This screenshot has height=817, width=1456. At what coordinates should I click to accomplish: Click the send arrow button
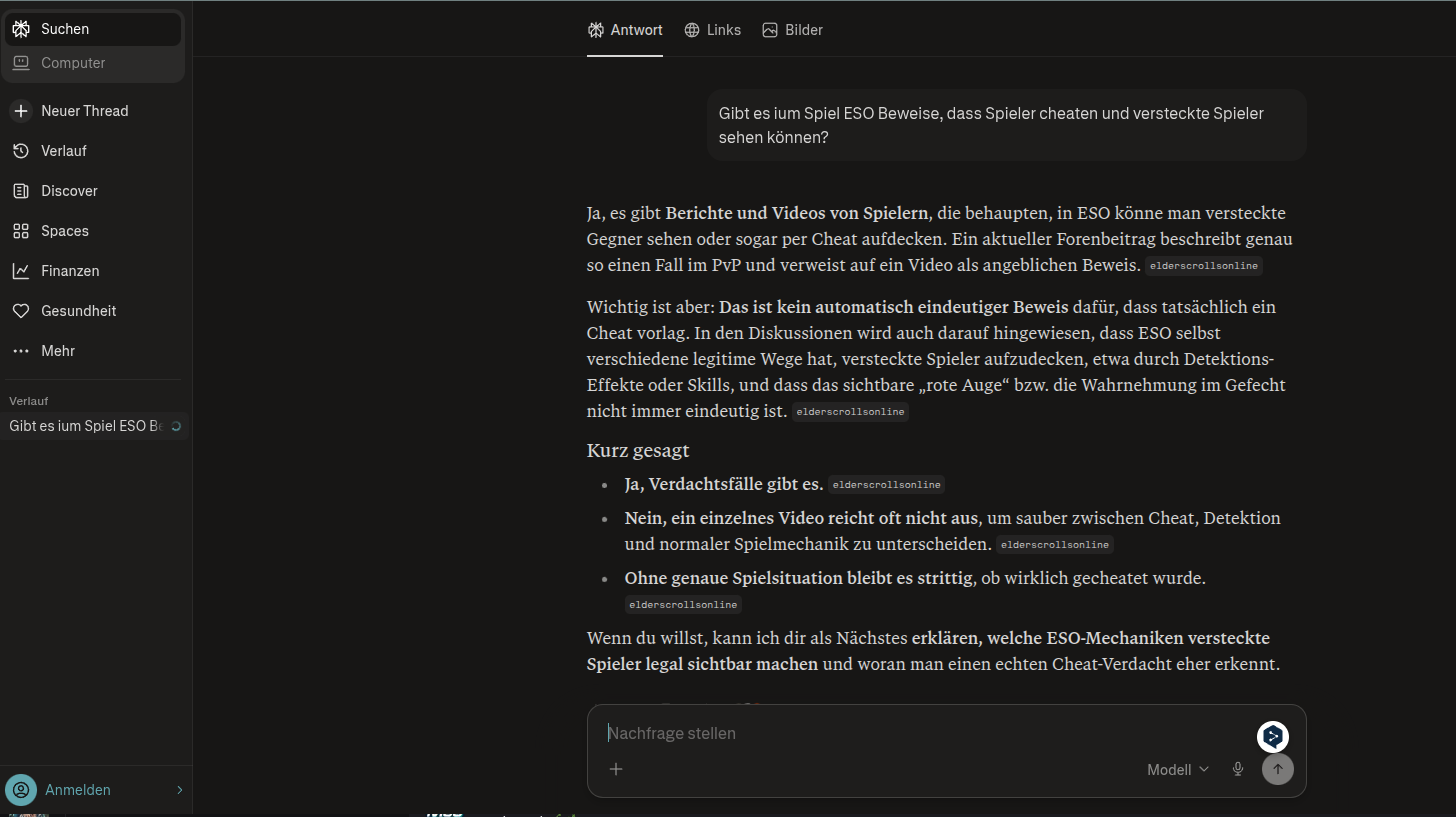(x=1278, y=769)
